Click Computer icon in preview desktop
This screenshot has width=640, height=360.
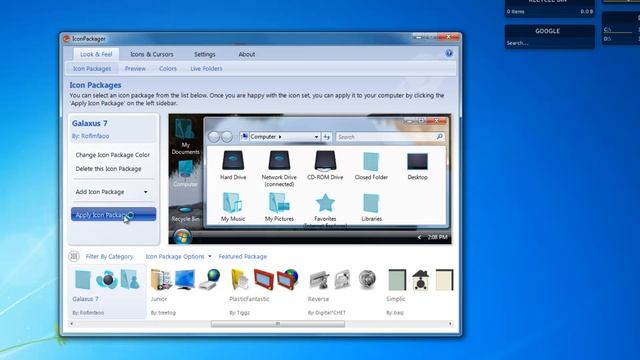[x=185, y=169]
